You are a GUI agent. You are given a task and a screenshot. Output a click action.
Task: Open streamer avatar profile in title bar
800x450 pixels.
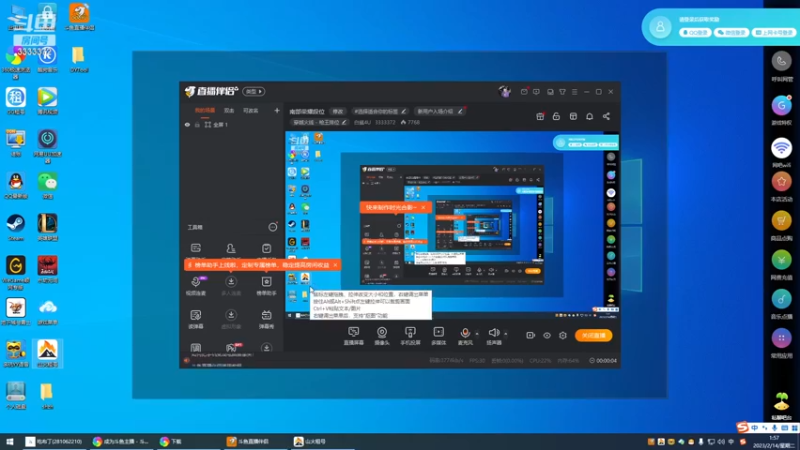(x=505, y=91)
